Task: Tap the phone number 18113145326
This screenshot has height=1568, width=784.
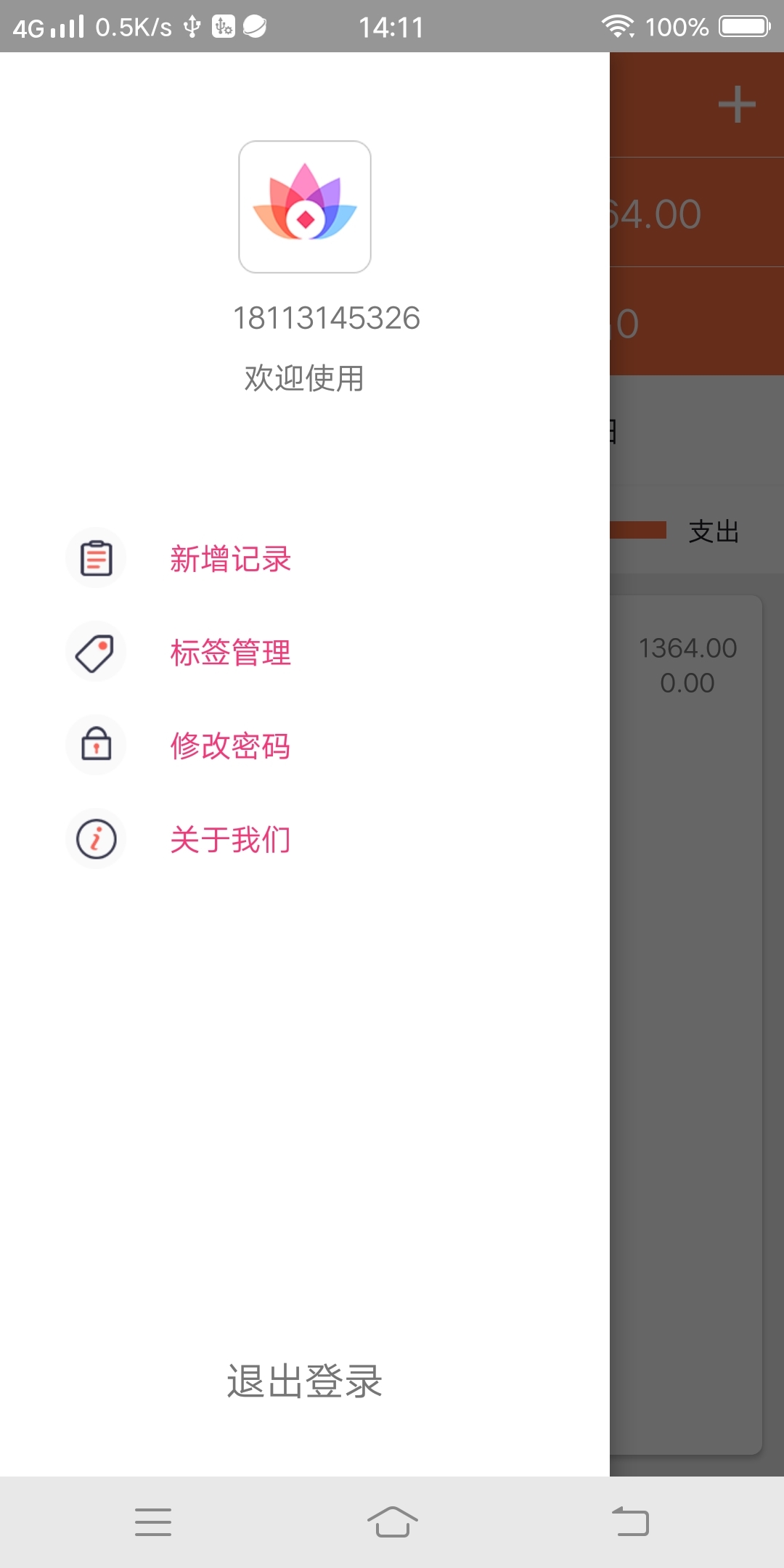Action: 326,318
